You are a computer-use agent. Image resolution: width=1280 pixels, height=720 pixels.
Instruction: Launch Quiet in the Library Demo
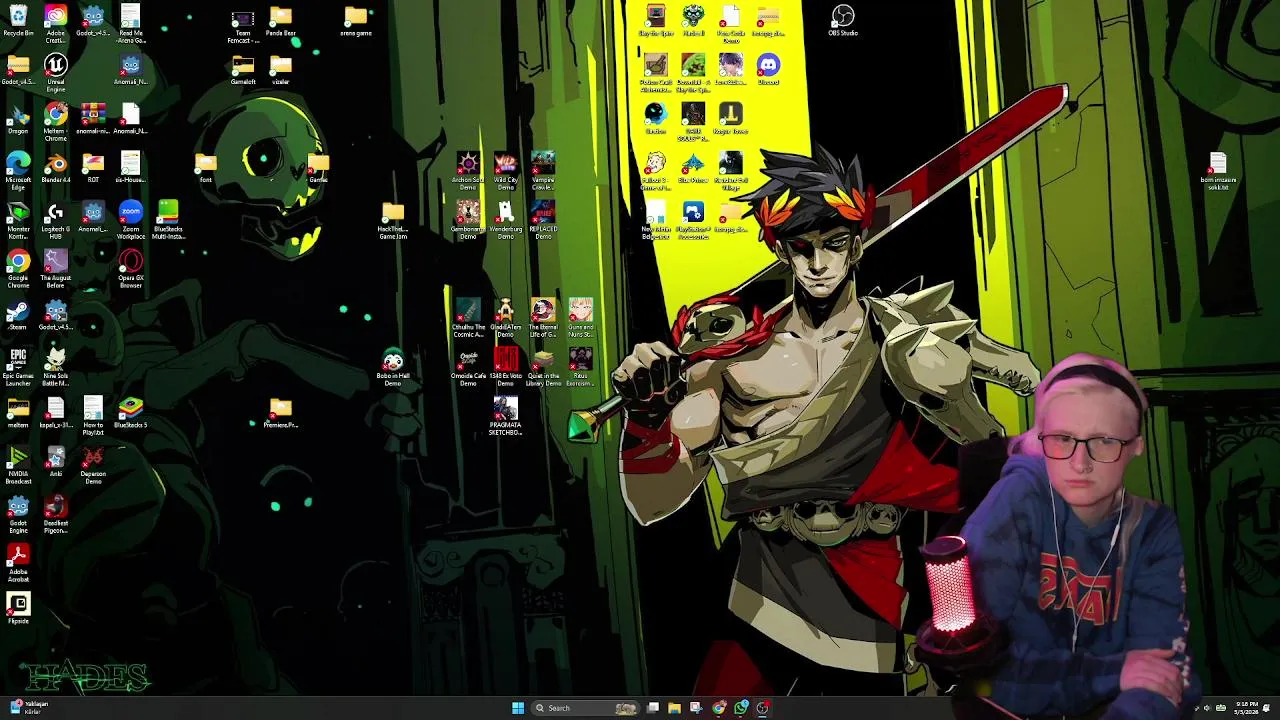point(543,367)
